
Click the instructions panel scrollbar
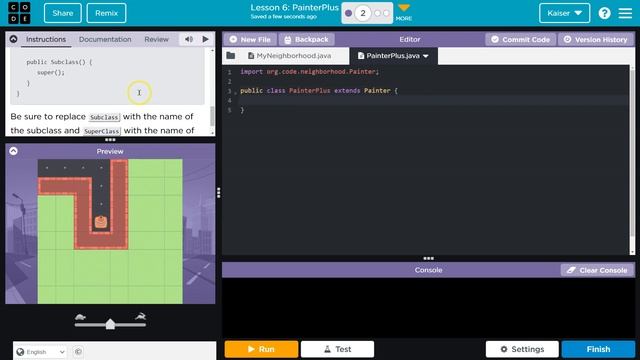pyautogui.click(x=212, y=116)
